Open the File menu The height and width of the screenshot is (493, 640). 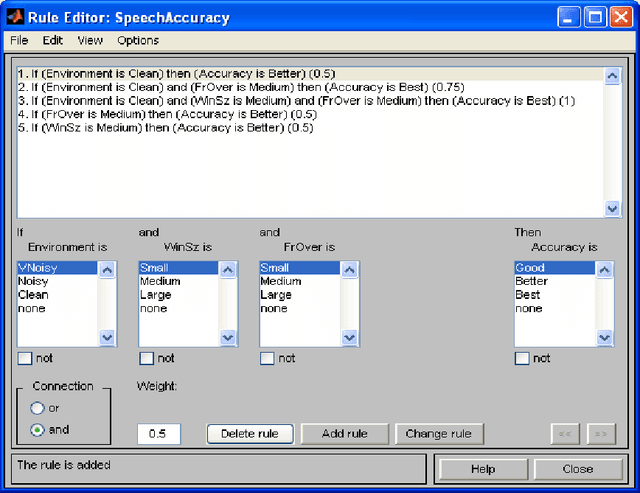(19, 41)
